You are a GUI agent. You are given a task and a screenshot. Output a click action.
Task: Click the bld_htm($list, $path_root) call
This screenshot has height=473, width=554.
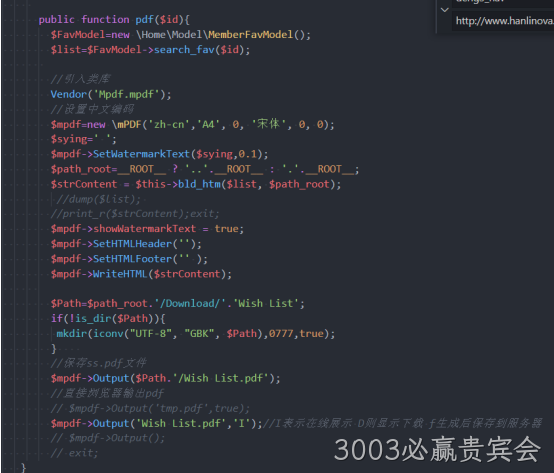point(256,184)
